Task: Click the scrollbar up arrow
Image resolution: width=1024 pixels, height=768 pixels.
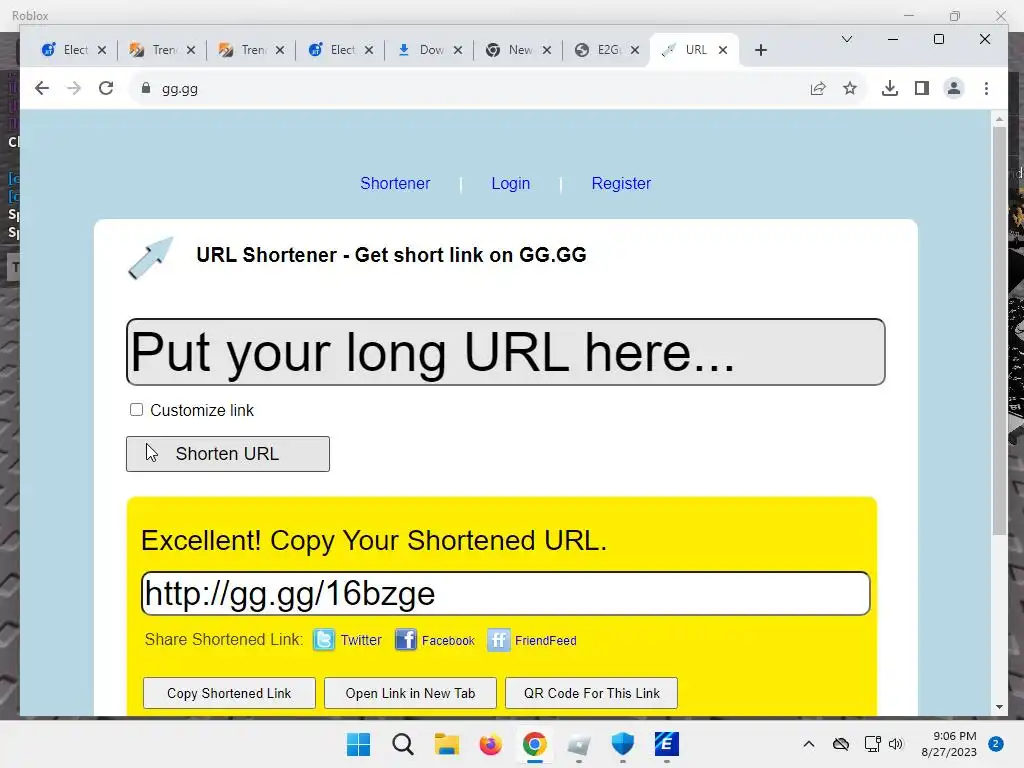Action: point(999,120)
